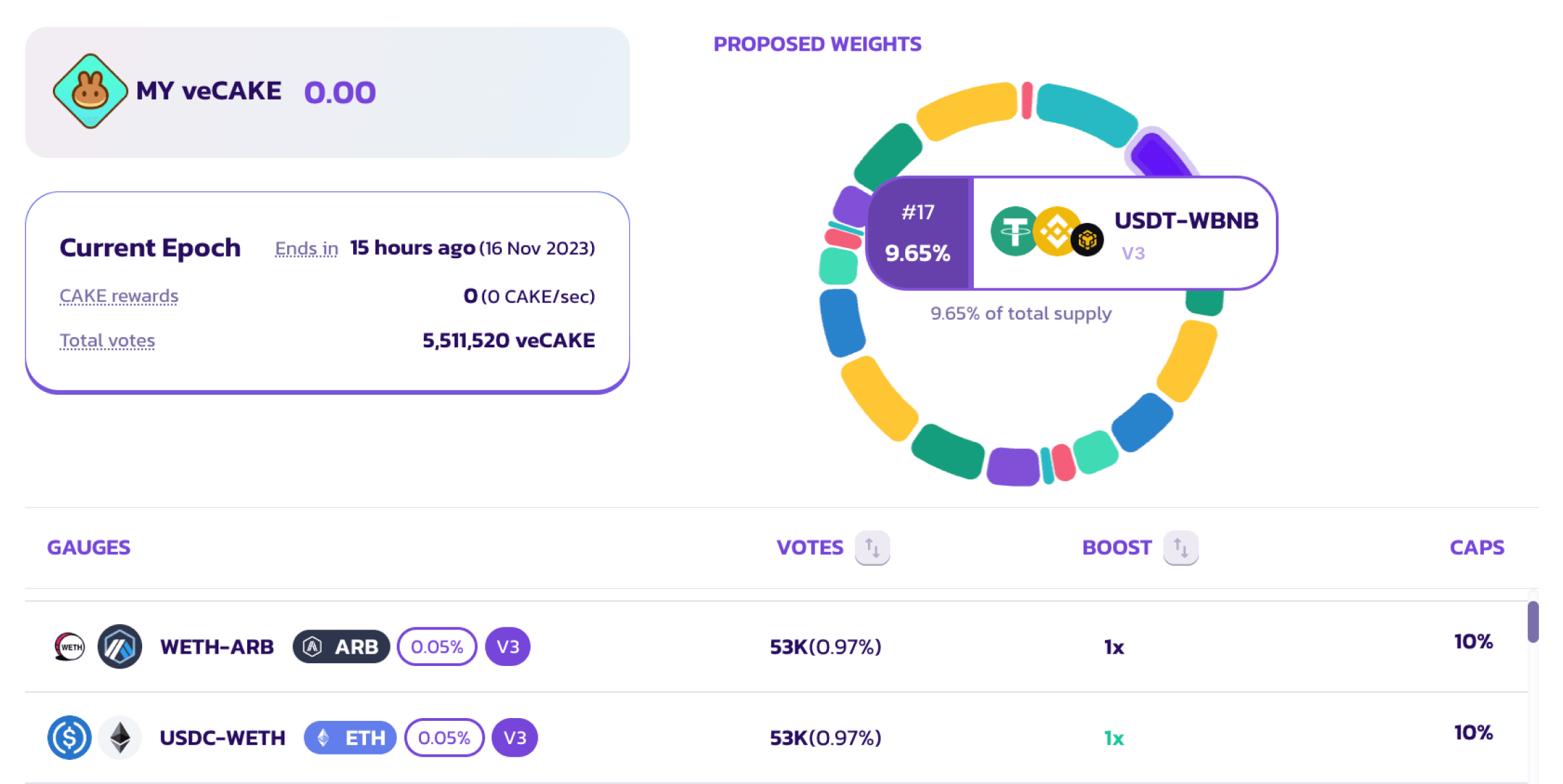Viewport: 1563px width, 784px height.
Task: Click the 0.05% fee badge in USDC-WETH row
Action: pos(444,737)
